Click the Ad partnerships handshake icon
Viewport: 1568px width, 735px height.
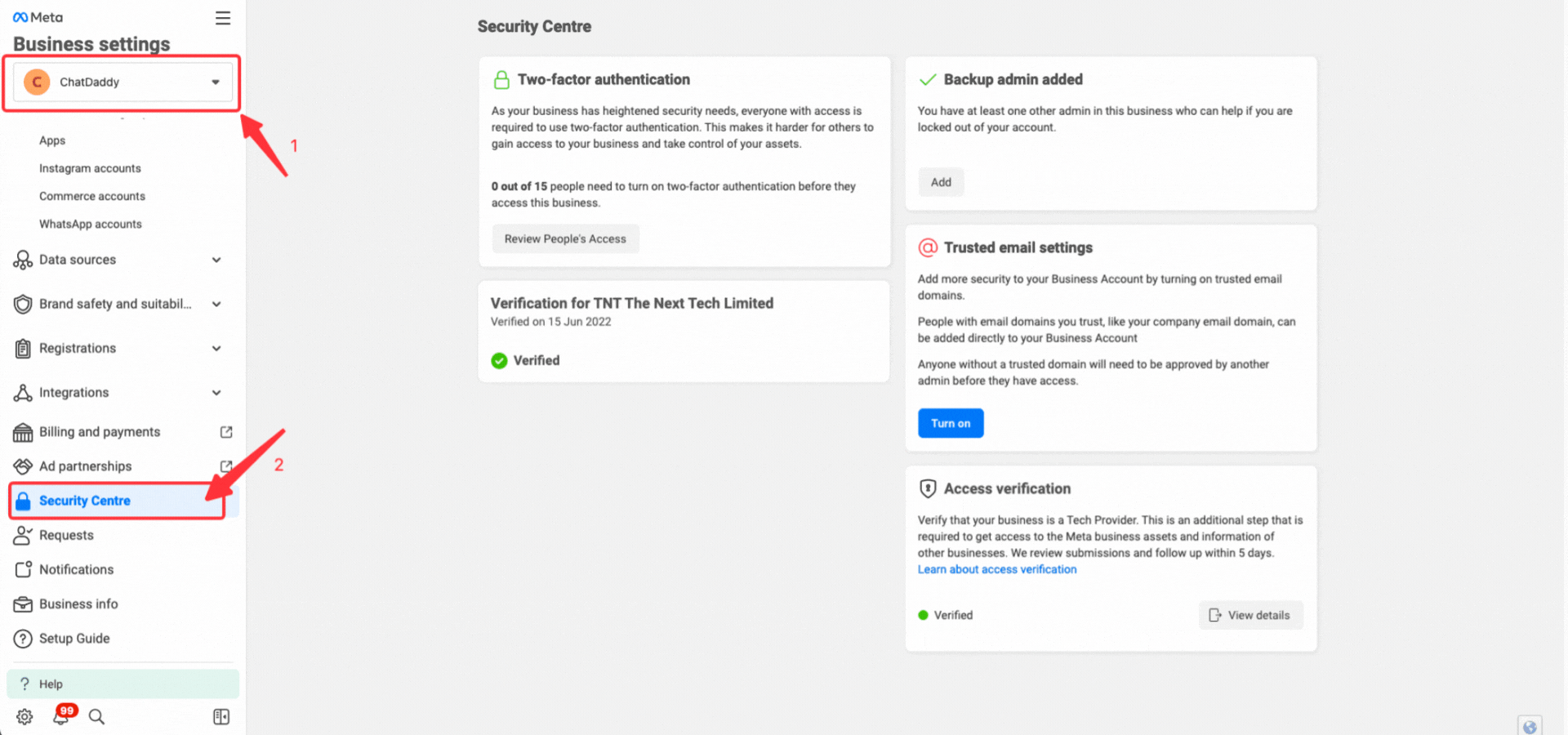coord(23,465)
